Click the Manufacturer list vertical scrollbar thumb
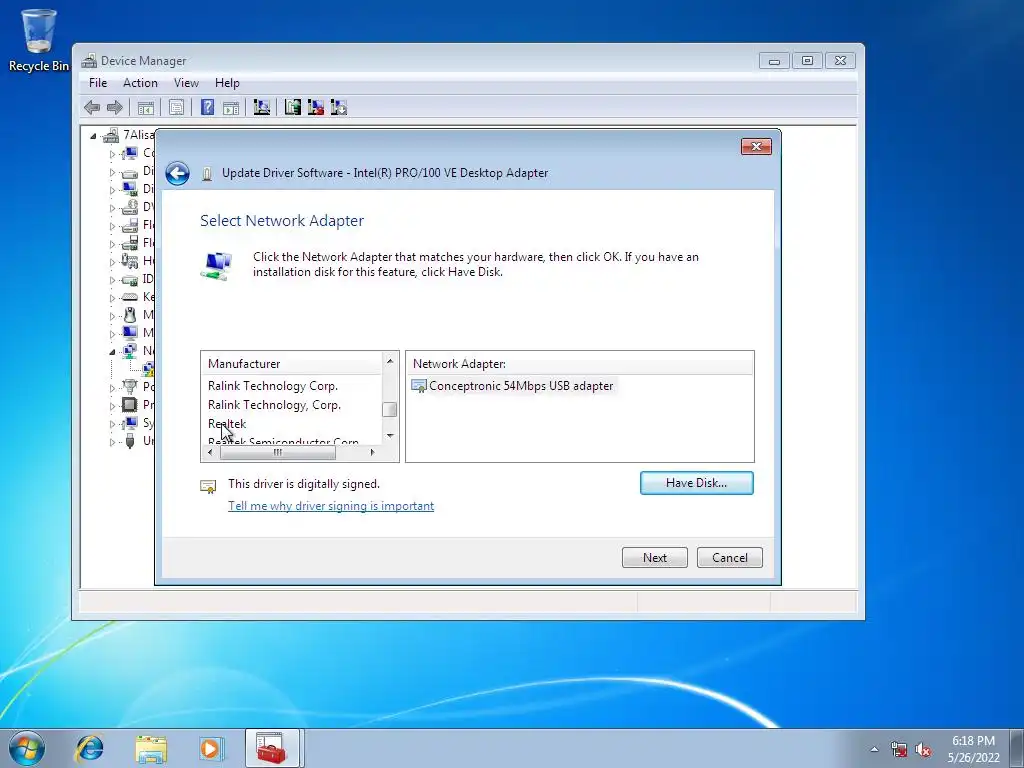The image size is (1024, 768). pos(390,409)
